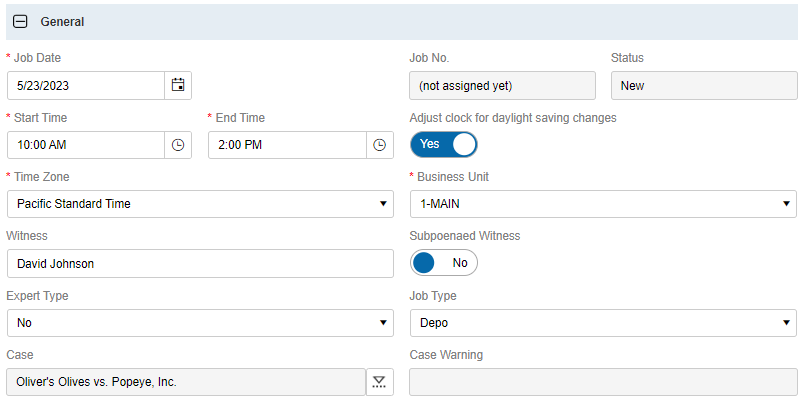Open the Job Type dropdown
This screenshot has height=415, width=805.
pos(603,323)
